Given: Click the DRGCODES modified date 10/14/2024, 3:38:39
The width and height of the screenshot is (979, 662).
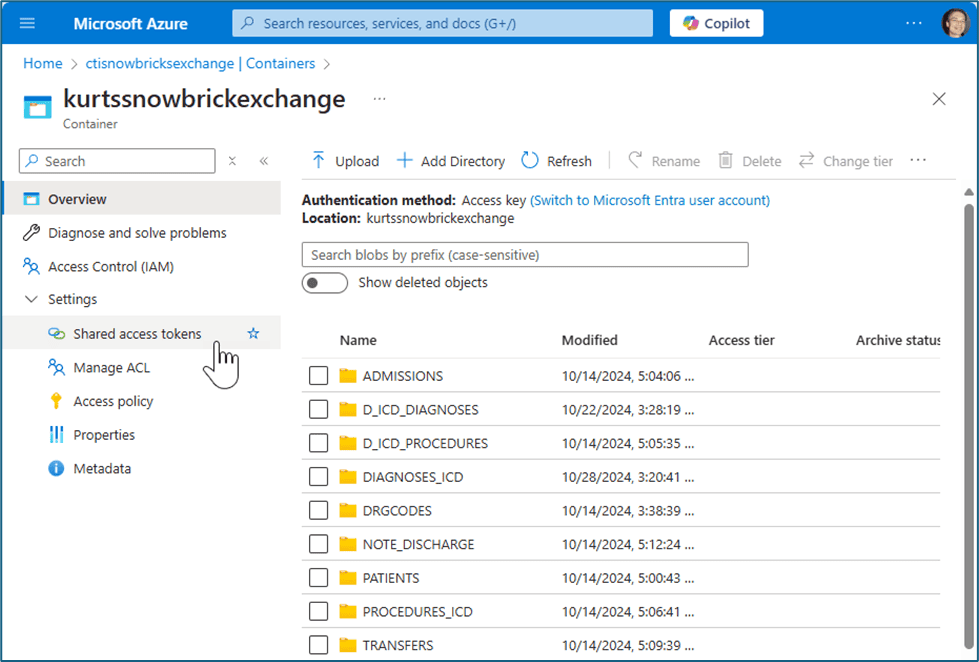Looking at the screenshot, I should click(627, 511).
